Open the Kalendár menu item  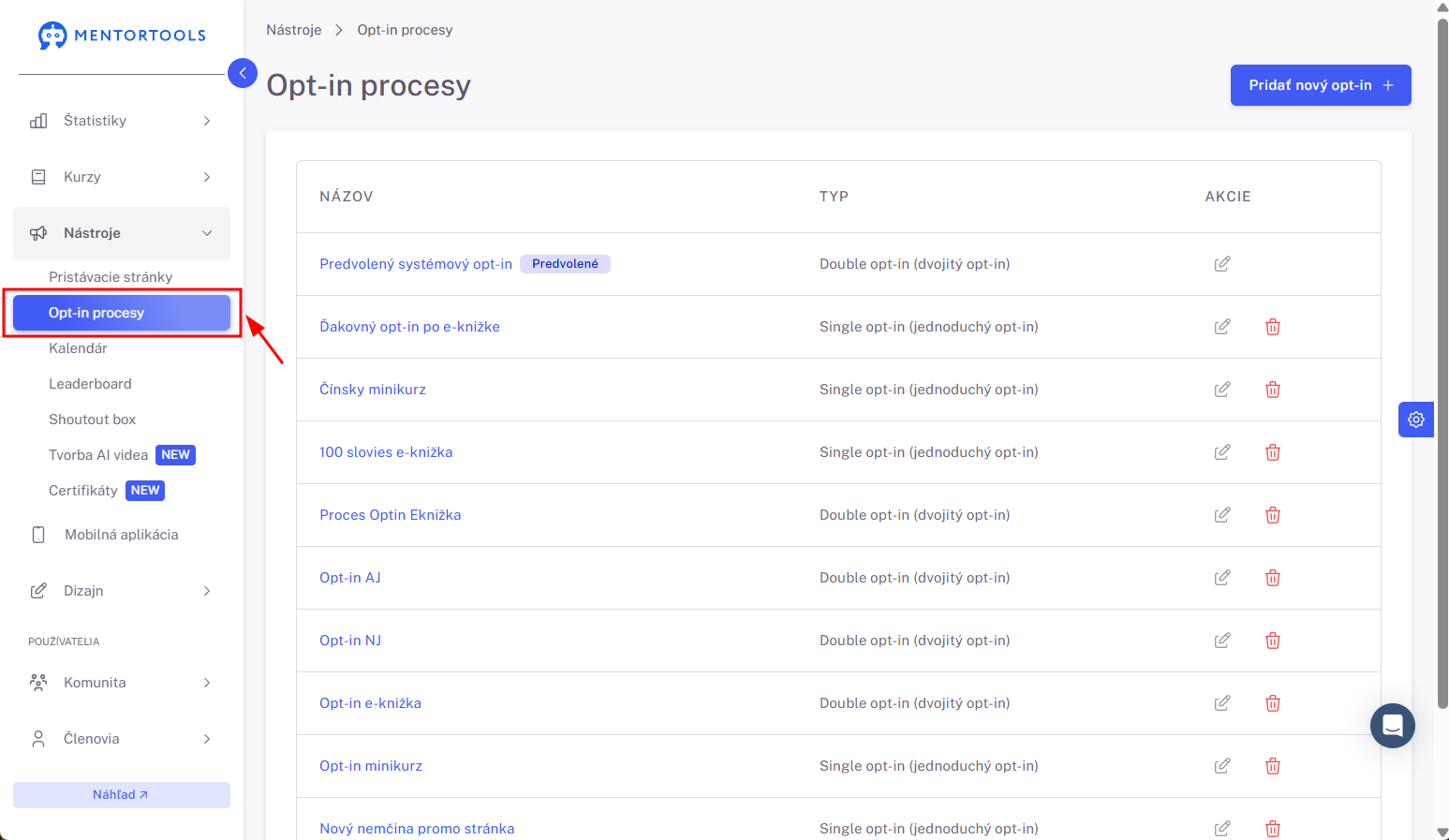(78, 348)
